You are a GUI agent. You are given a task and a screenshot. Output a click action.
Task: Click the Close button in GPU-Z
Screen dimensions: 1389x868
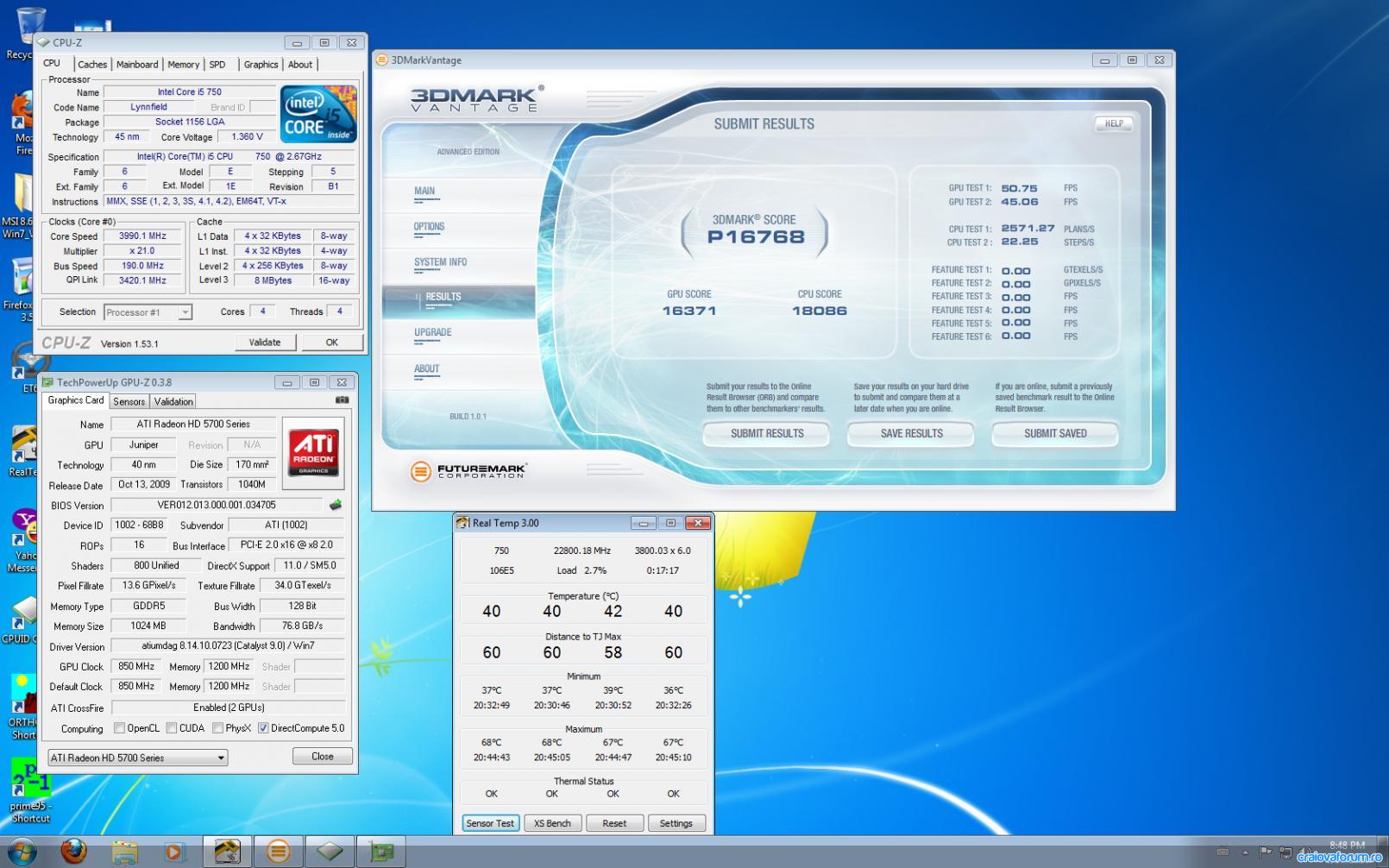pyautogui.click(x=323, y=756)
